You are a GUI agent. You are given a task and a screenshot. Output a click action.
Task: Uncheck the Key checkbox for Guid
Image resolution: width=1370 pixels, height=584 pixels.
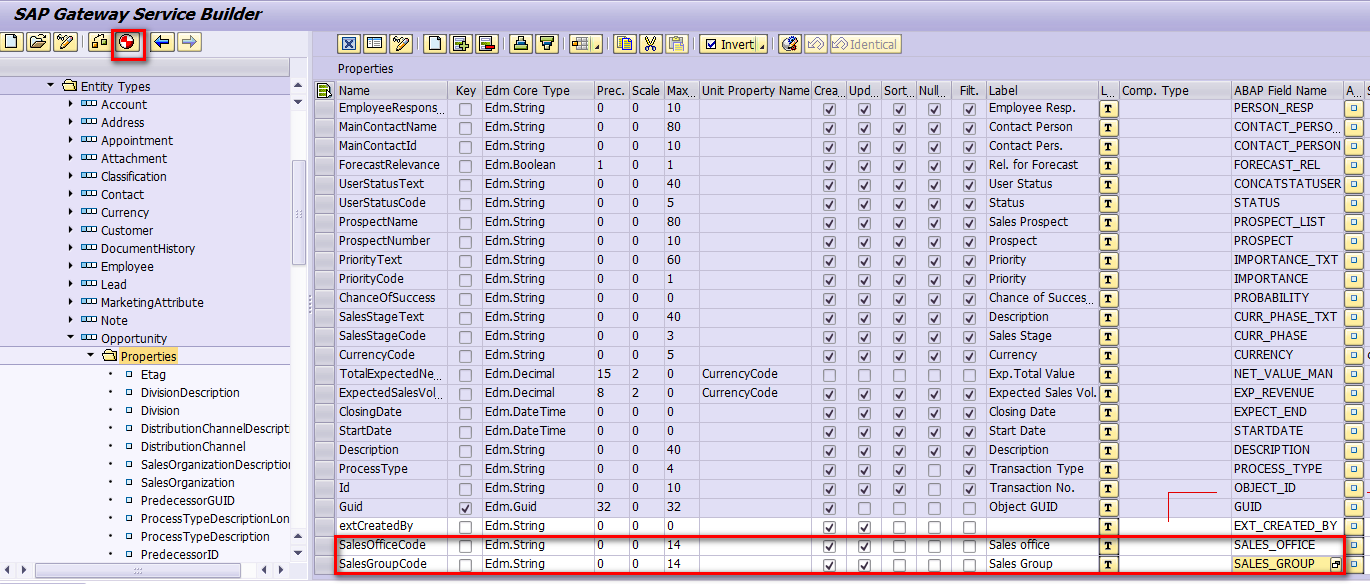click(466, 508)
